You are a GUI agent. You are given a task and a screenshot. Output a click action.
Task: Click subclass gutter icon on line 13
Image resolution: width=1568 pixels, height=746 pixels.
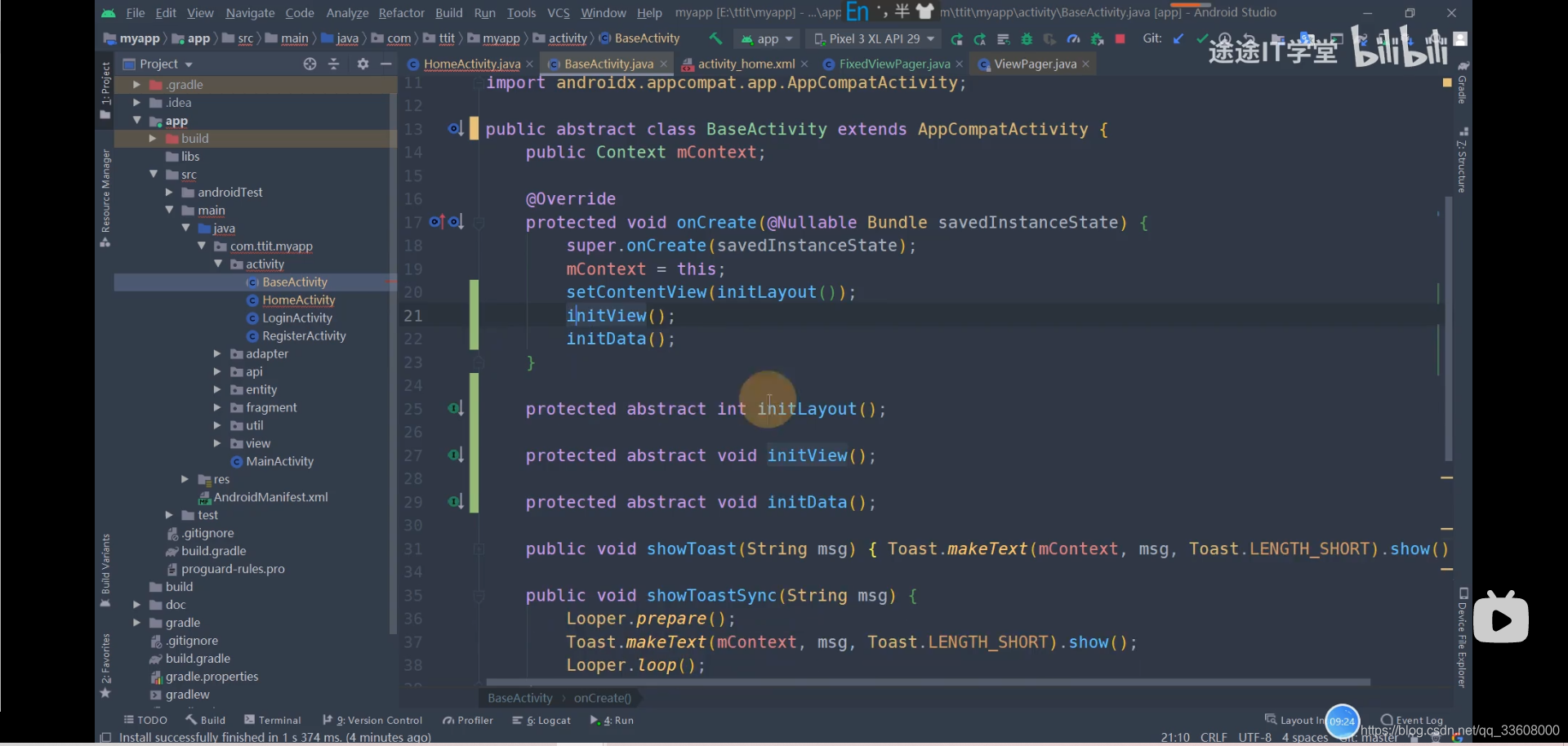pyautogui.click(x=455, y=128)
